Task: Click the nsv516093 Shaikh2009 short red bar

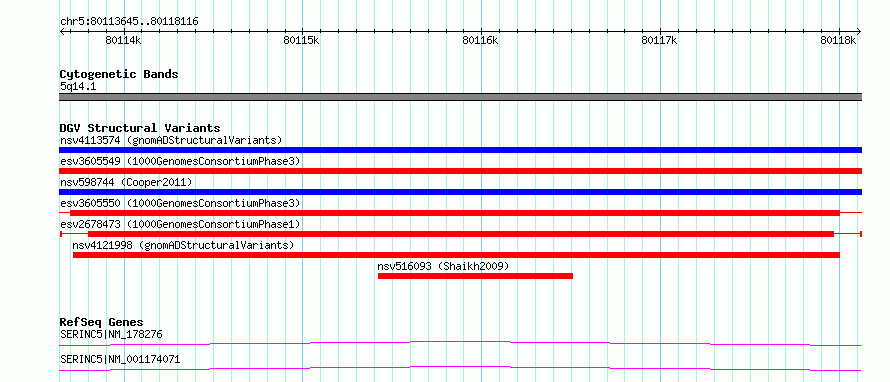Action: 475,276
